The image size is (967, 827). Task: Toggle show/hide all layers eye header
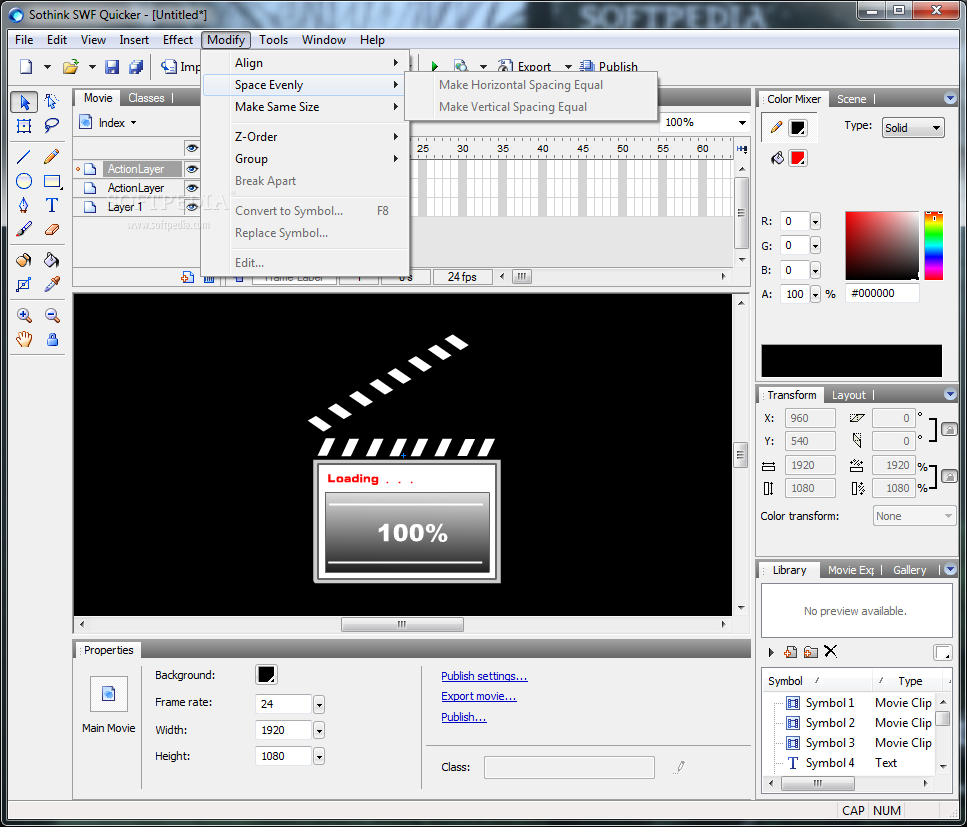[192, 148]
